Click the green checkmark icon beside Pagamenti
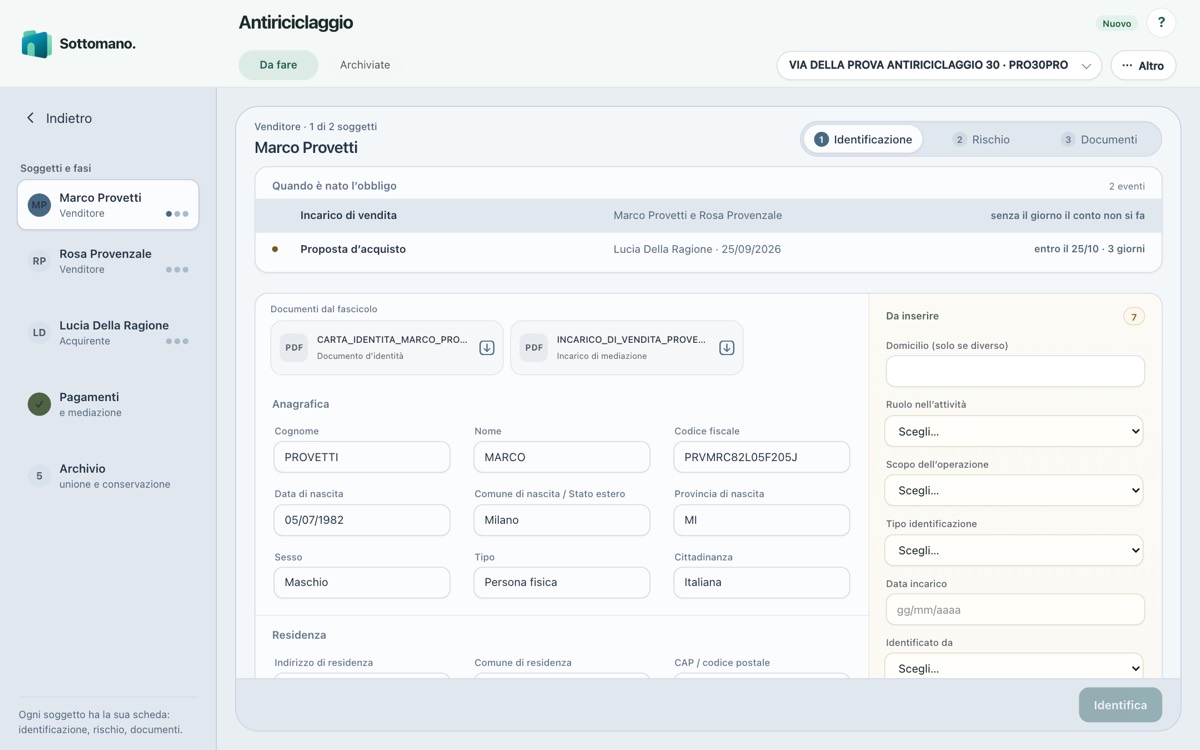This screenshot has height=750, width=1200. pos(39,404)
